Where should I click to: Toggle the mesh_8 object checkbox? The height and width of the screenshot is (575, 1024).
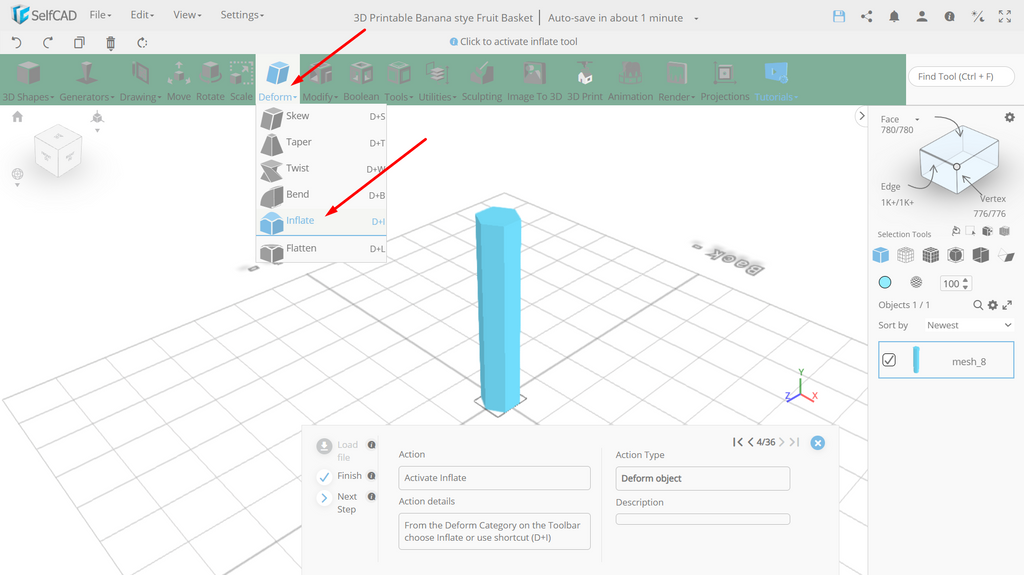point(889,360)
